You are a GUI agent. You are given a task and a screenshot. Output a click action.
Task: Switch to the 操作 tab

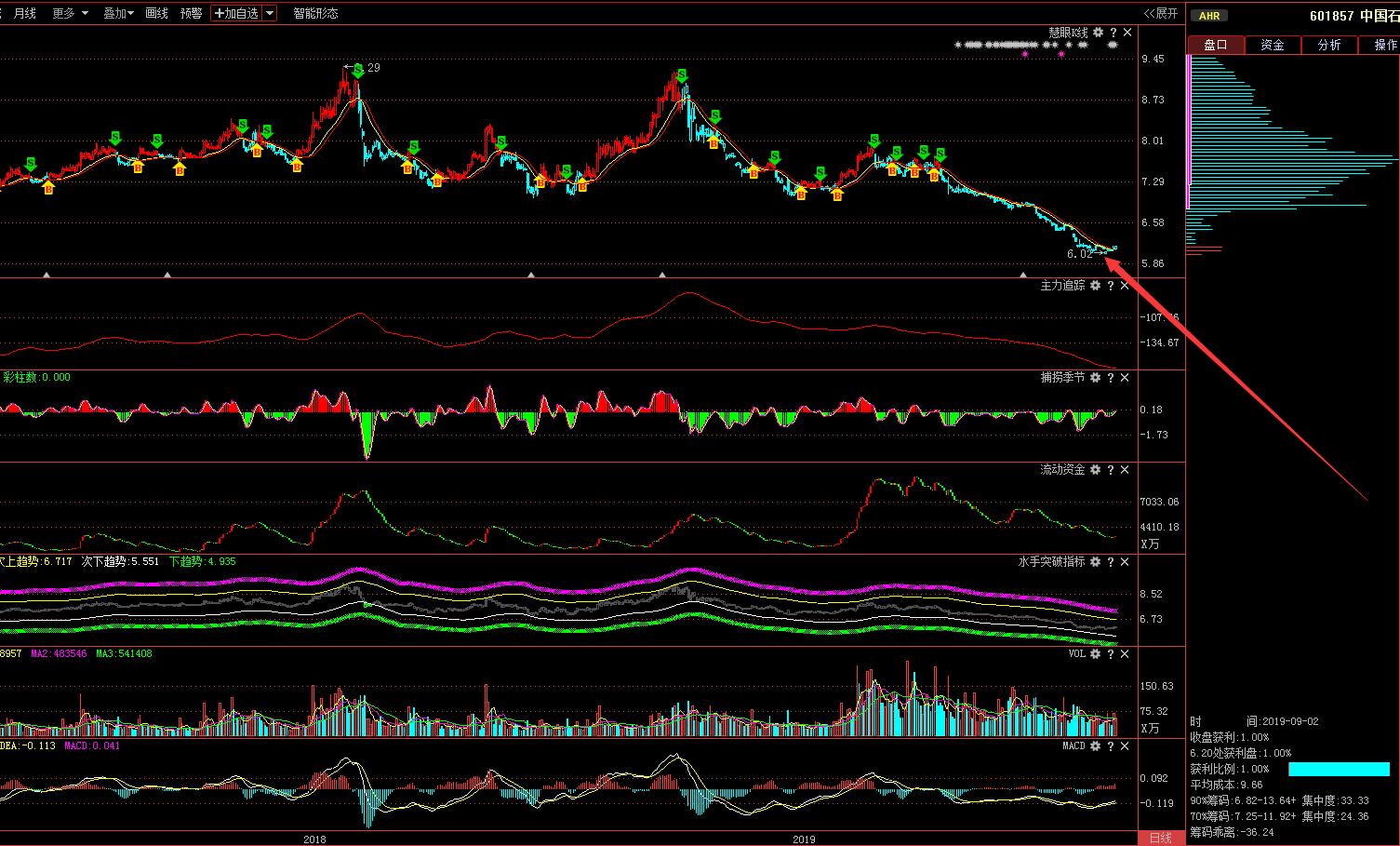click(1380, 45)
